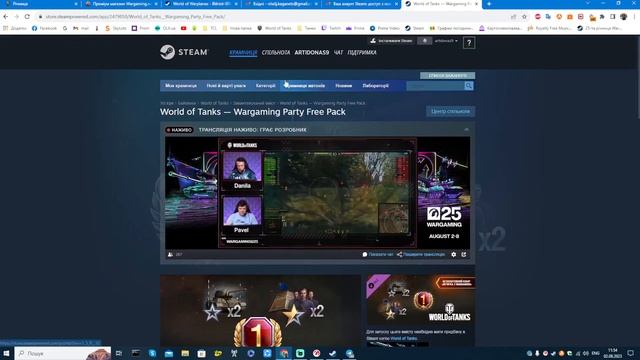Open 'Лабораторії' labs tab
Screen dimensions: 640x360
[376, 86]
